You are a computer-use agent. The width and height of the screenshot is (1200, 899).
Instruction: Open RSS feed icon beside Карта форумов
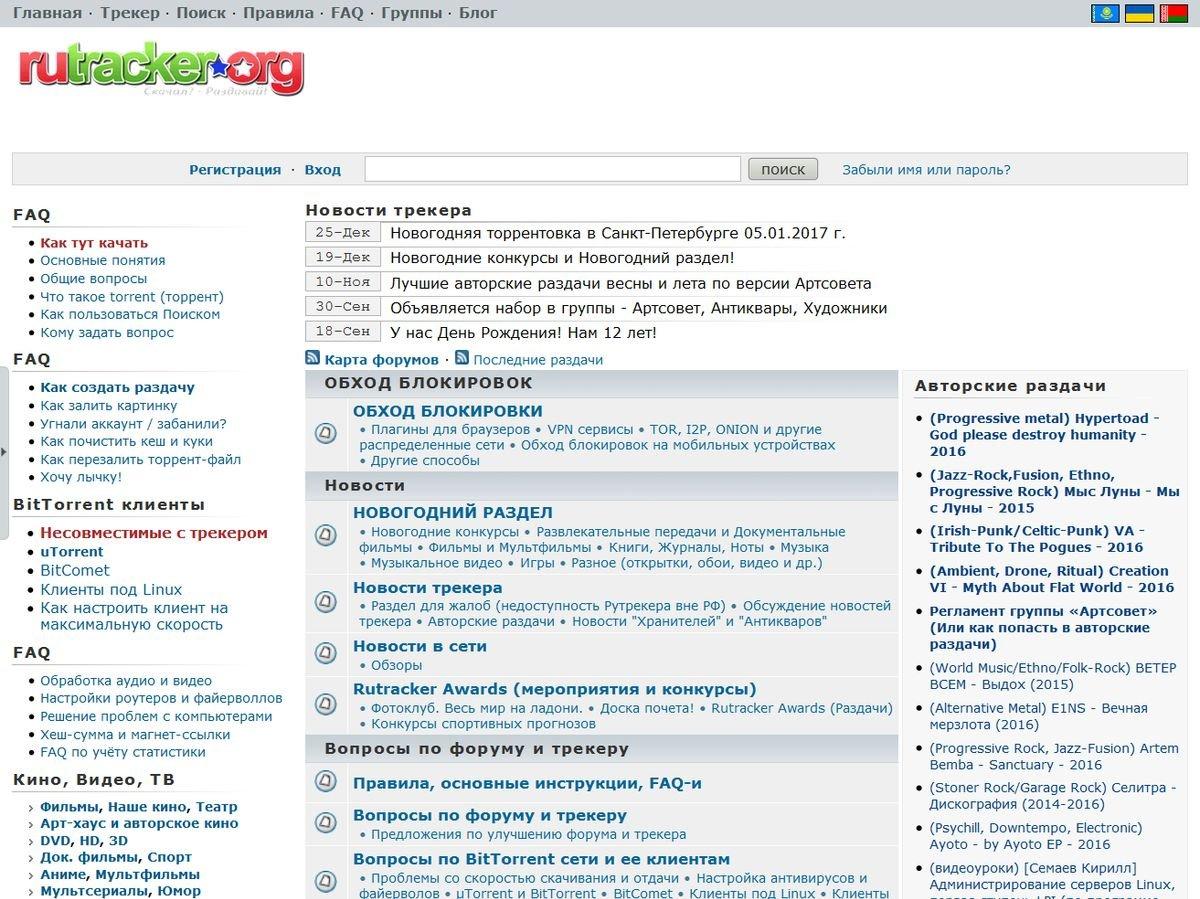coord(313,358)
